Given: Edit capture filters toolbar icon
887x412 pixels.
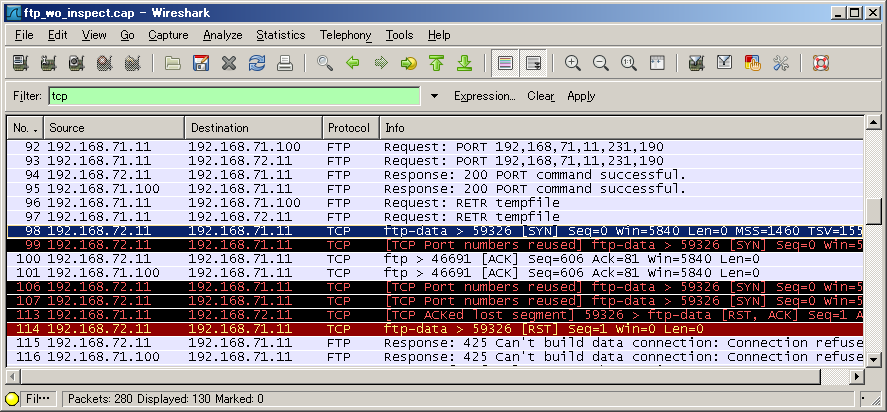Looking at the screenshot, I should 697,63.
